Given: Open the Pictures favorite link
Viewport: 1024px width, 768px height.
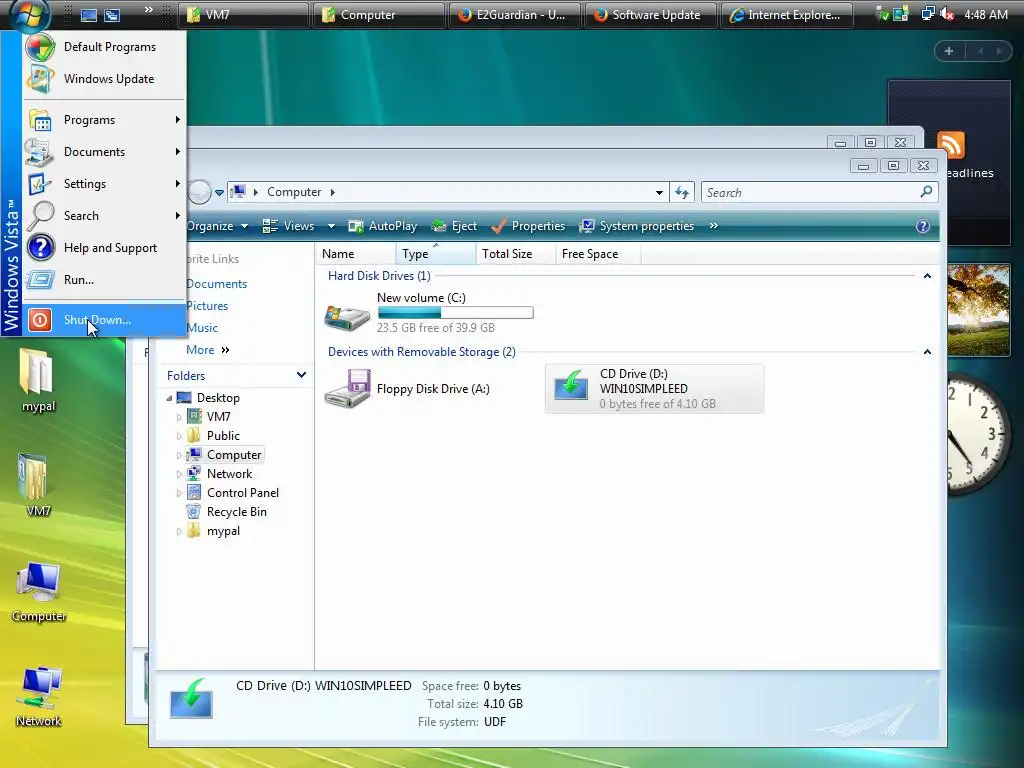Looking at the screenshot, I should [207, 306].
